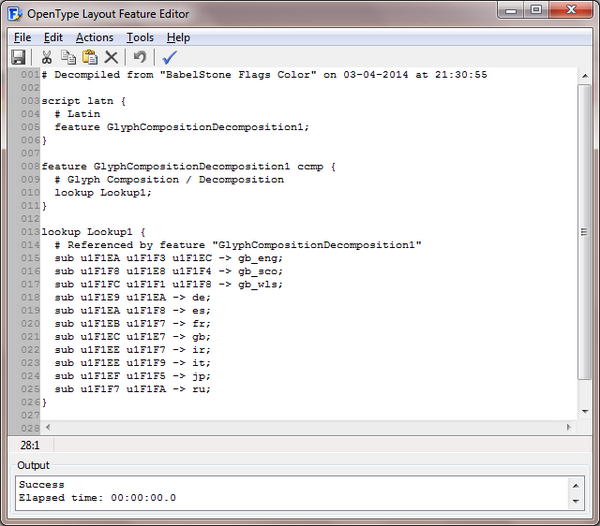Image resolution: width=600 pixels, height=526 pixels.
Task: Click the Save toolbar icon
Action: (x=18, y=57)
